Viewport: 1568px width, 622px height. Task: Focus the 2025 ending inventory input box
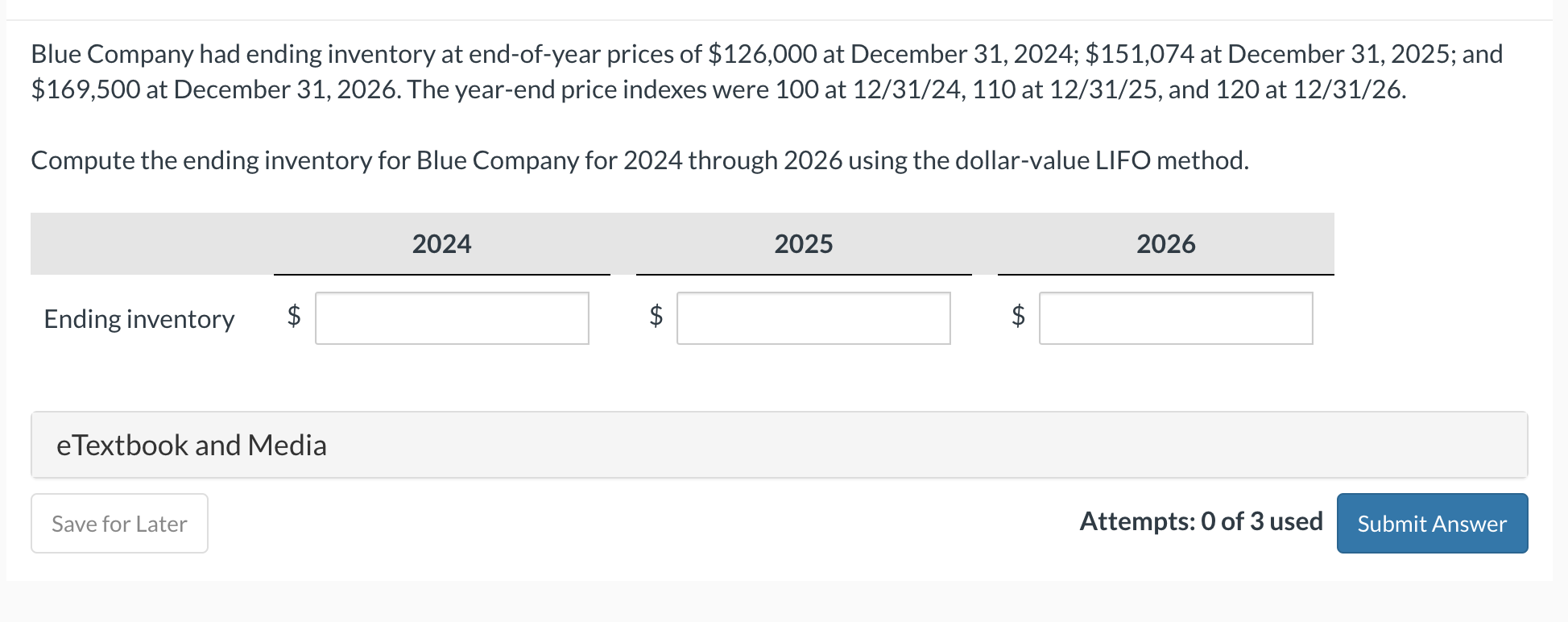tap(813, 318)
